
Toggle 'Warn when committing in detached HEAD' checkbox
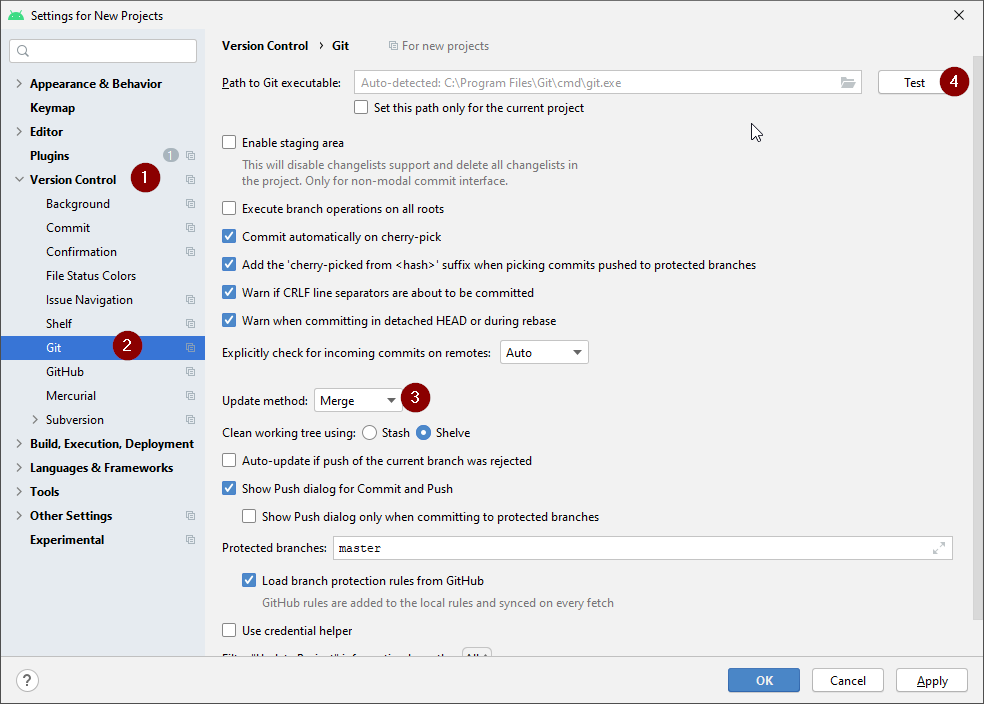point(229,321)
